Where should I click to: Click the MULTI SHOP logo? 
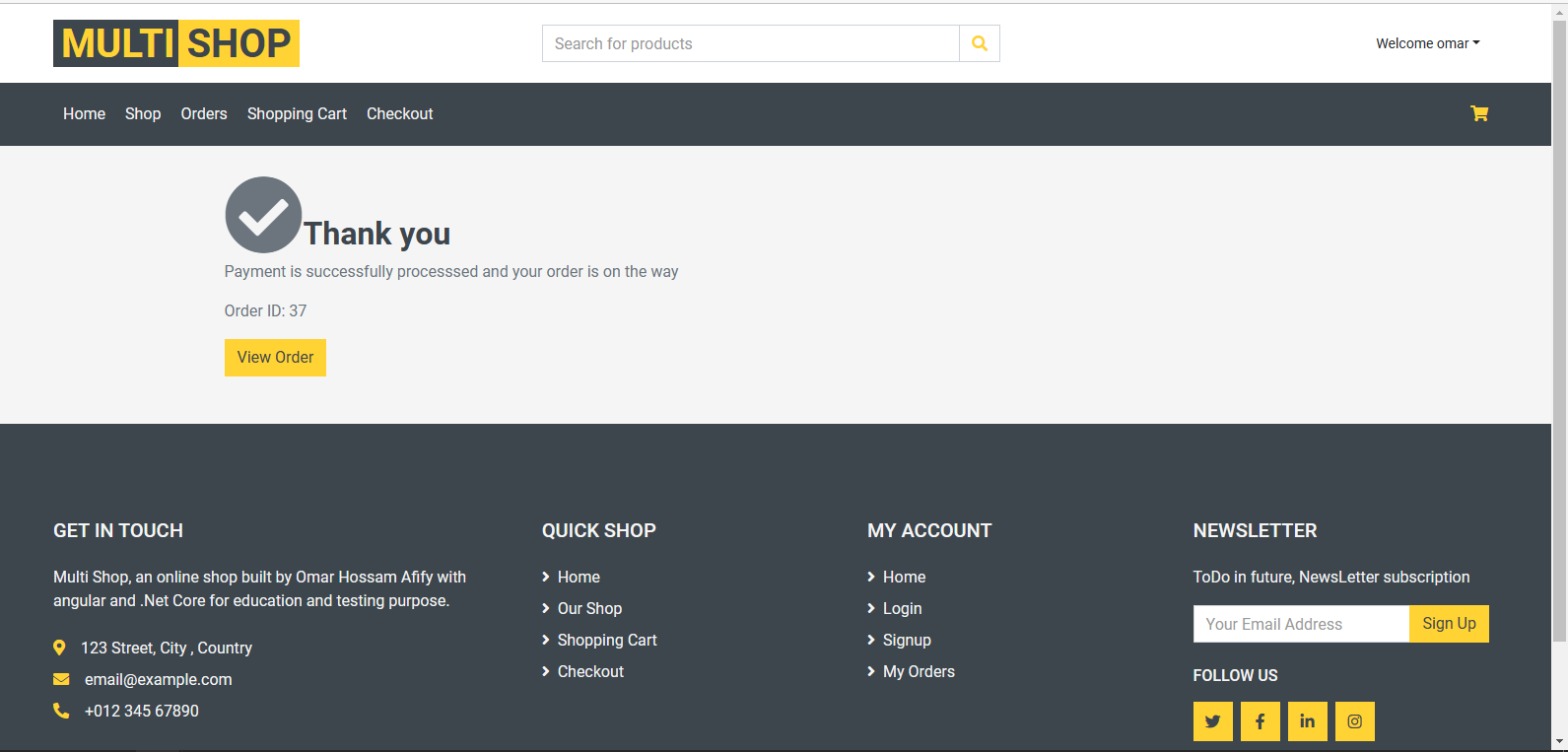point(176,43)
